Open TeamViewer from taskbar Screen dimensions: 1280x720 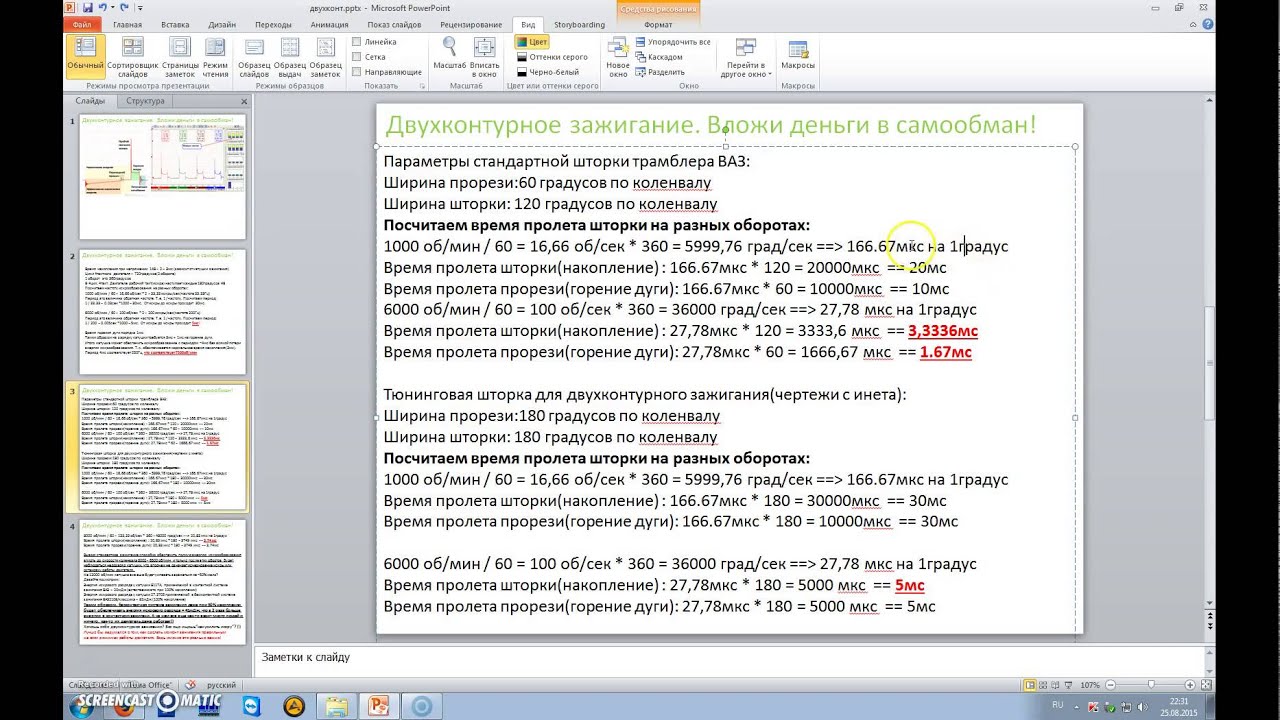click(251, 706)
